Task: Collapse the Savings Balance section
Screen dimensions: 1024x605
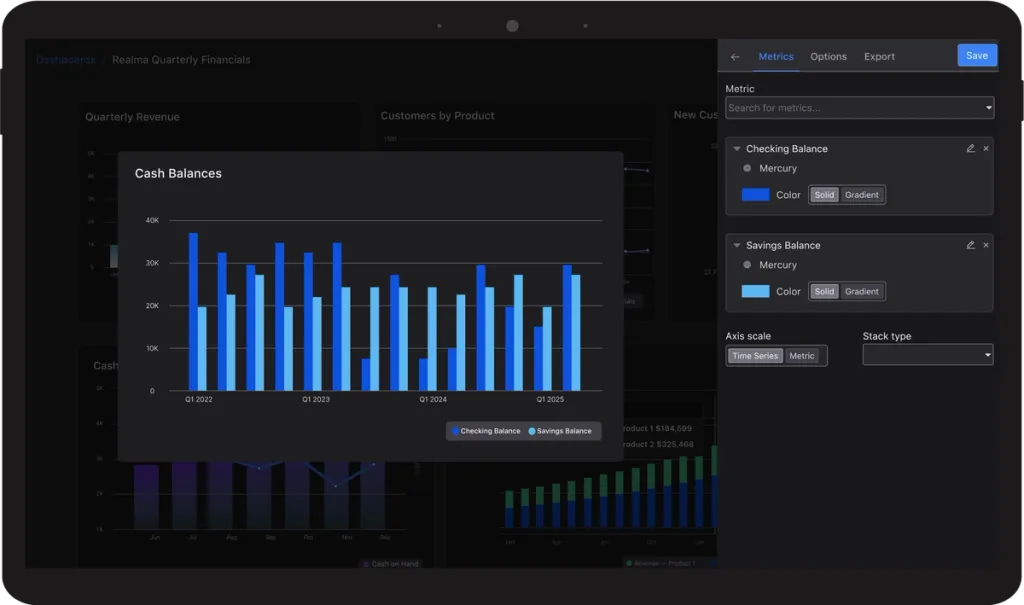Action: [x=737, y=246]
